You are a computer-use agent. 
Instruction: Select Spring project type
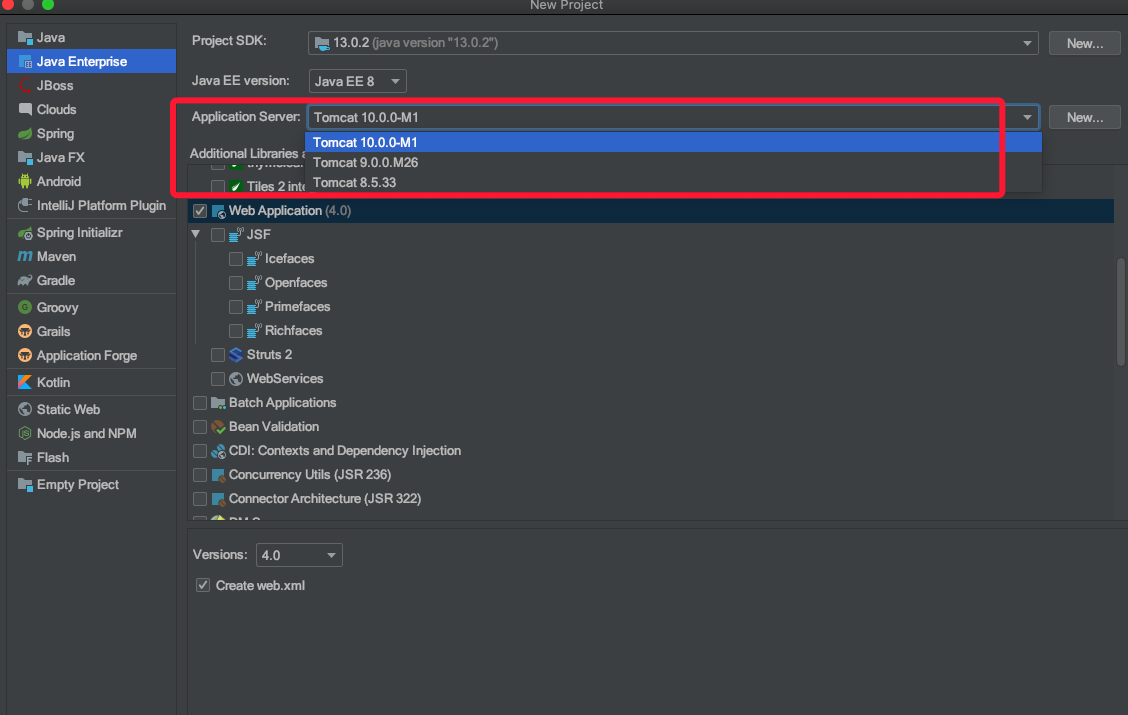(x=91, y=134)
